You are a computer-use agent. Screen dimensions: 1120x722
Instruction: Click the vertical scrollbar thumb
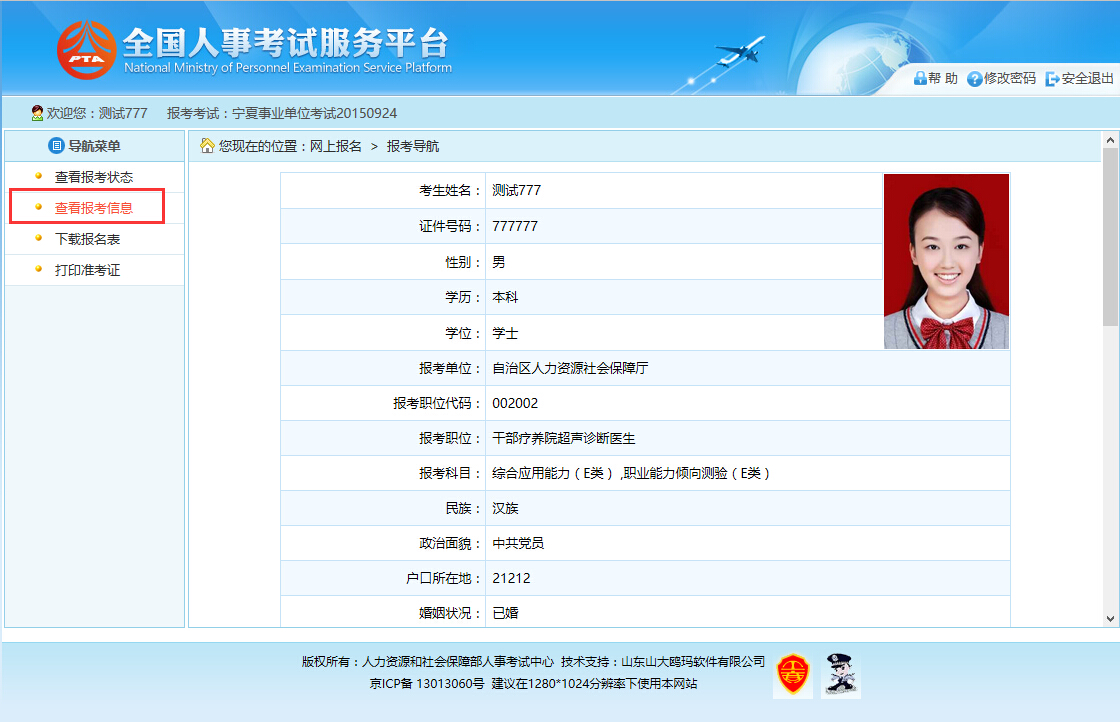[1110, 237]
